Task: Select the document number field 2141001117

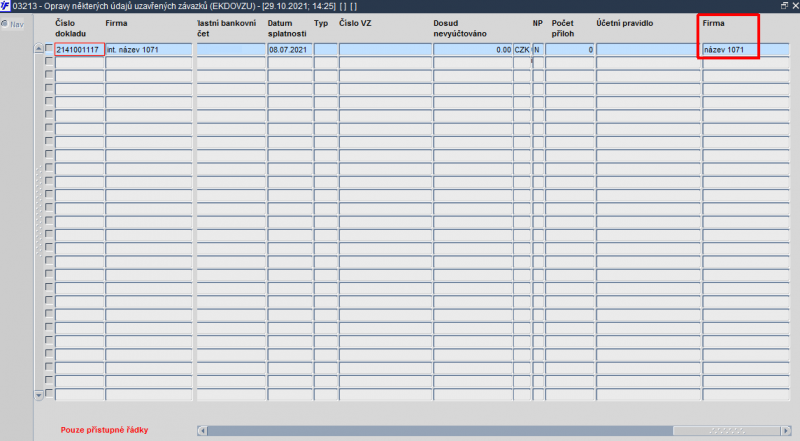Action: [80, 50]
